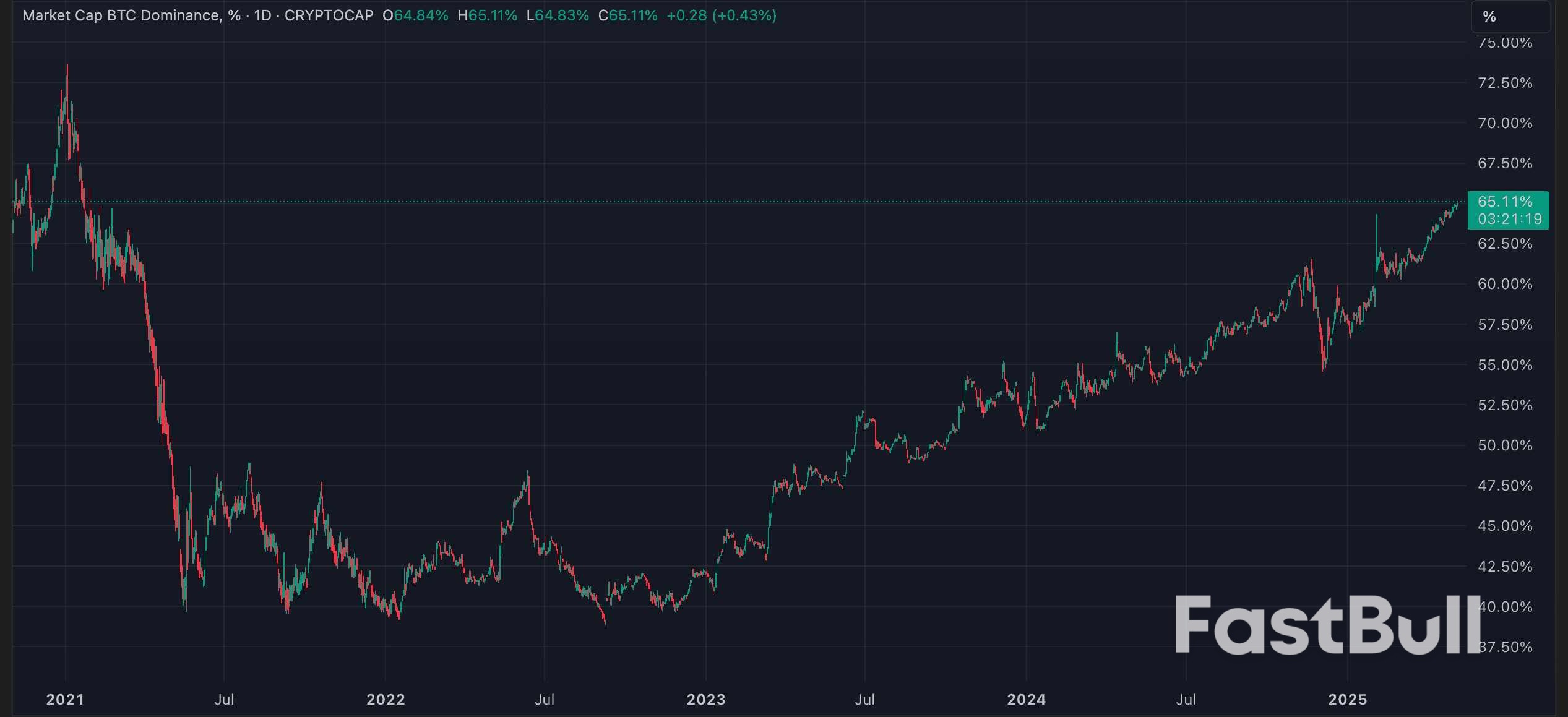
Task: Select the 2021 label on the time axis
Action: [65, 699]
